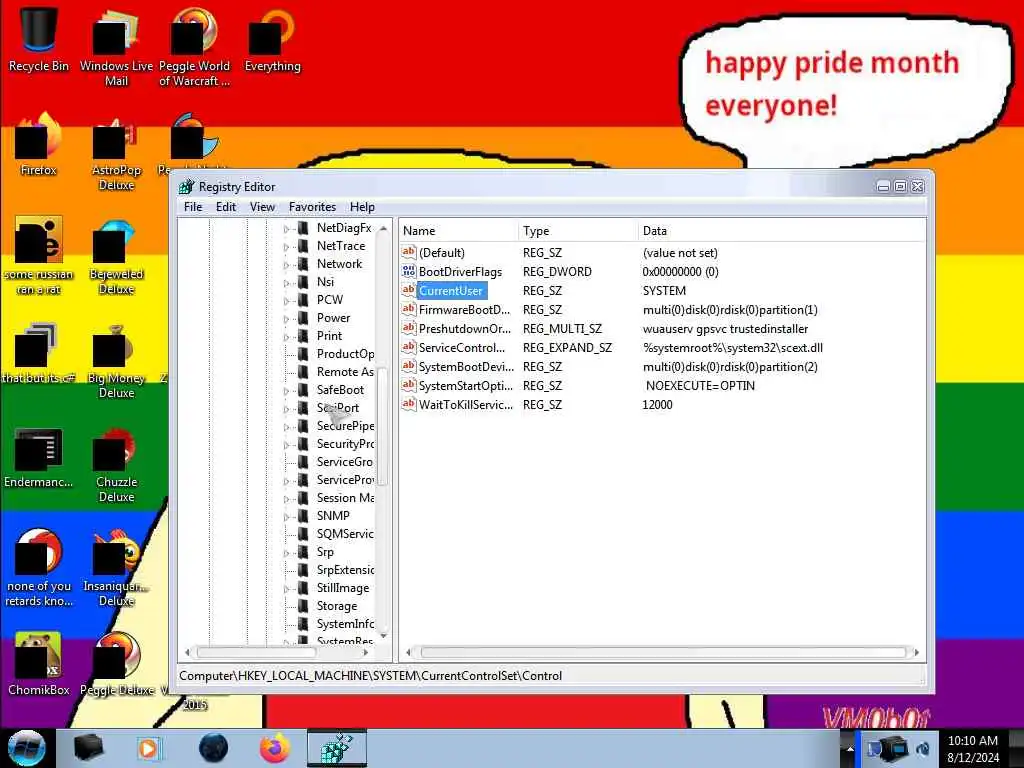Click the tree pane vertical scrollbar thumb
1024x768 pixels.
point(383,426)
